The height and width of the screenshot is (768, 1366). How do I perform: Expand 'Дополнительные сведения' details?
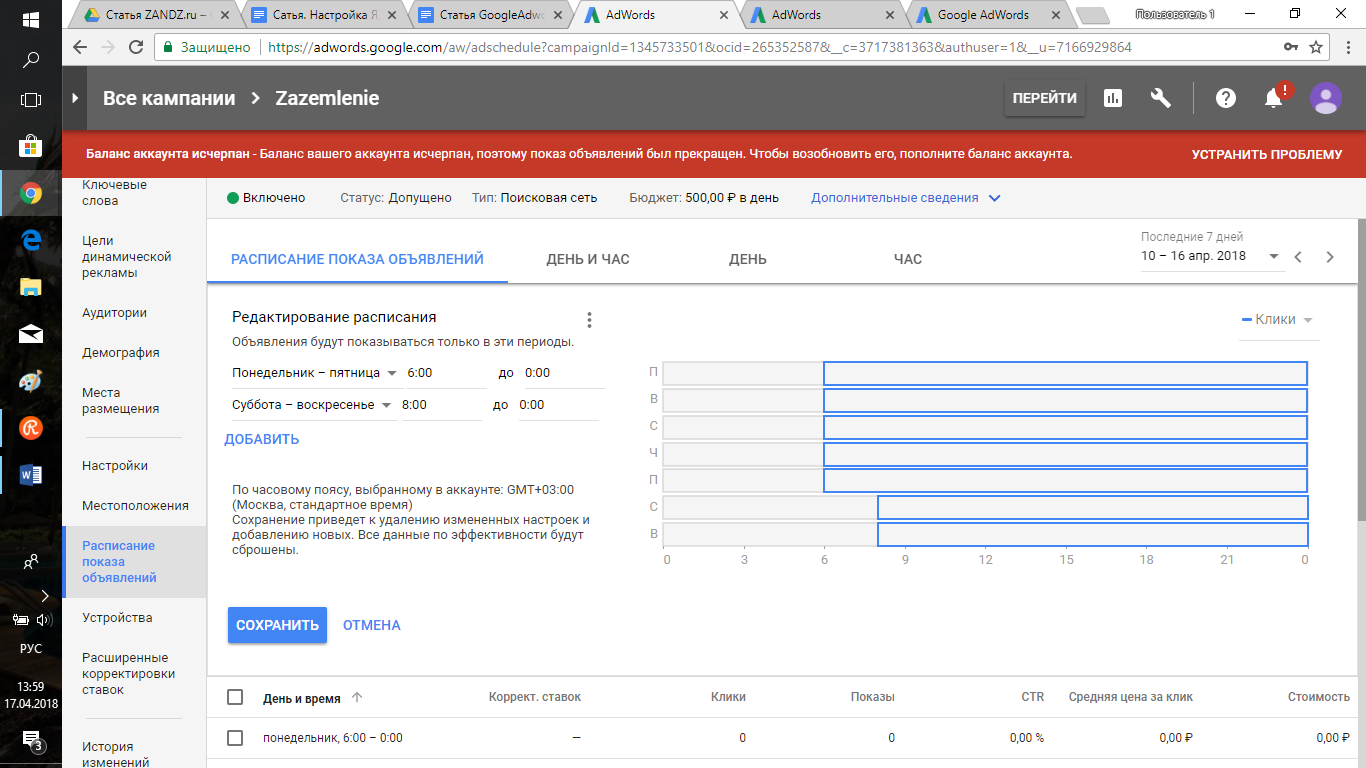905,198
